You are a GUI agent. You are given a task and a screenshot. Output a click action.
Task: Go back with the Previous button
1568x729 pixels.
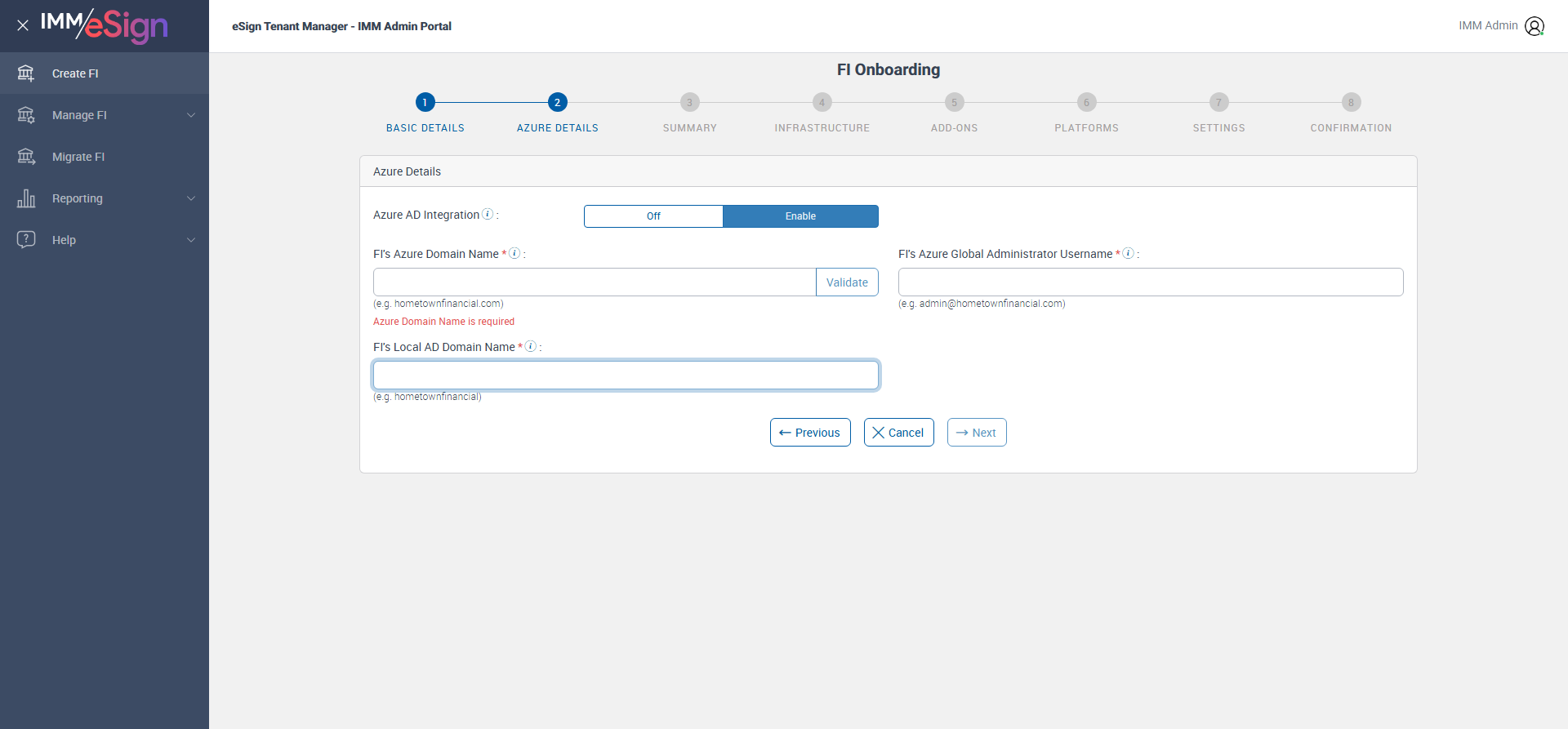810,433
